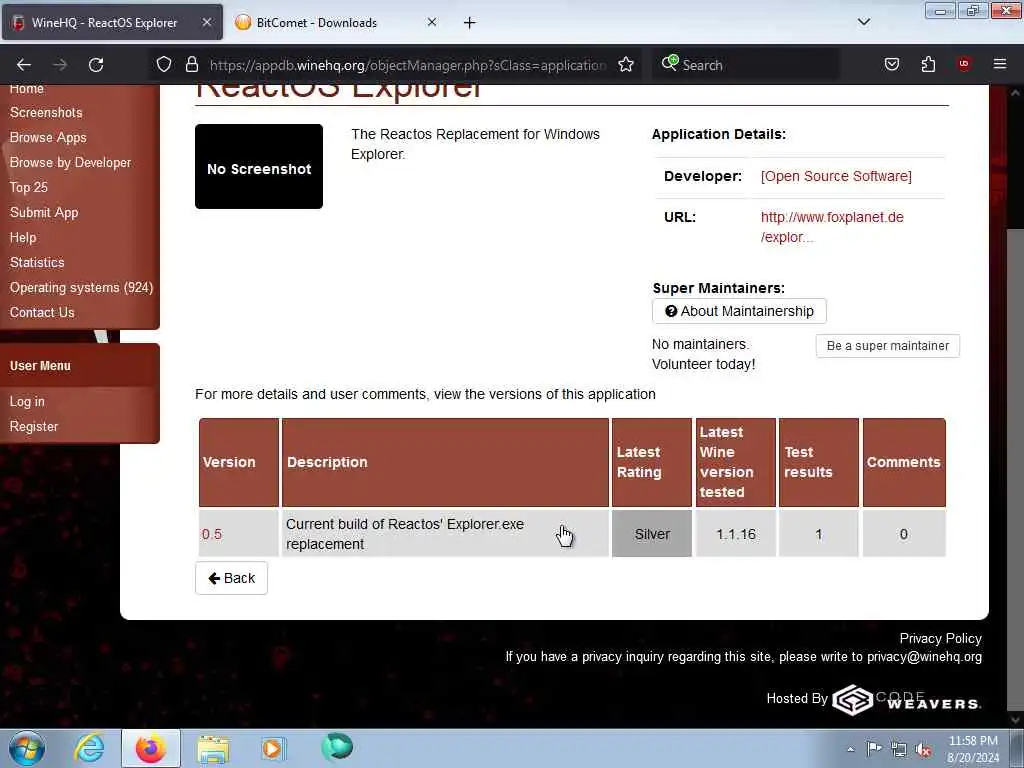Screen dimensions: 1024x768
Task: Click the muted volume tray icon
Action: coord(923,750)
